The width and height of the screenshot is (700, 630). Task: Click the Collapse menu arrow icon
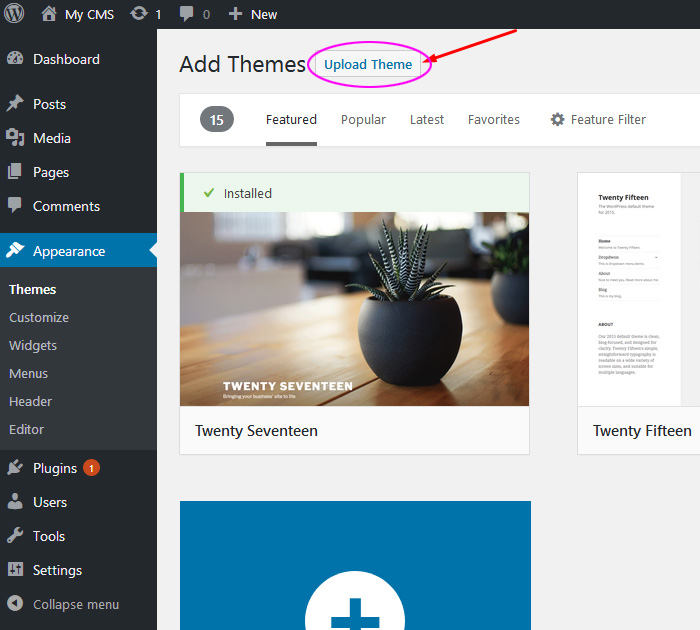15,603
